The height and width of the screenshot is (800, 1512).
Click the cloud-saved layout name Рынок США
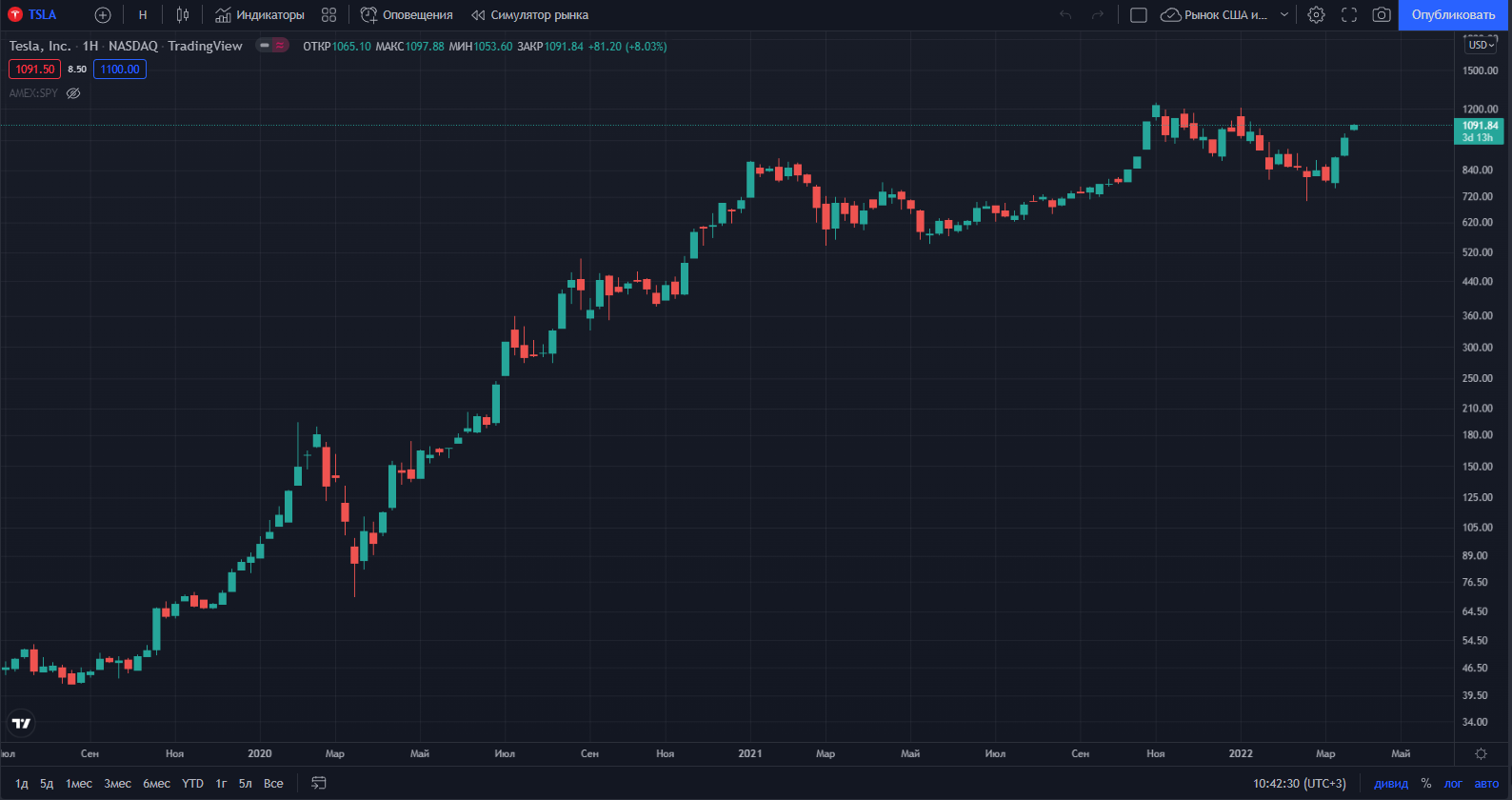point(1214,15)
